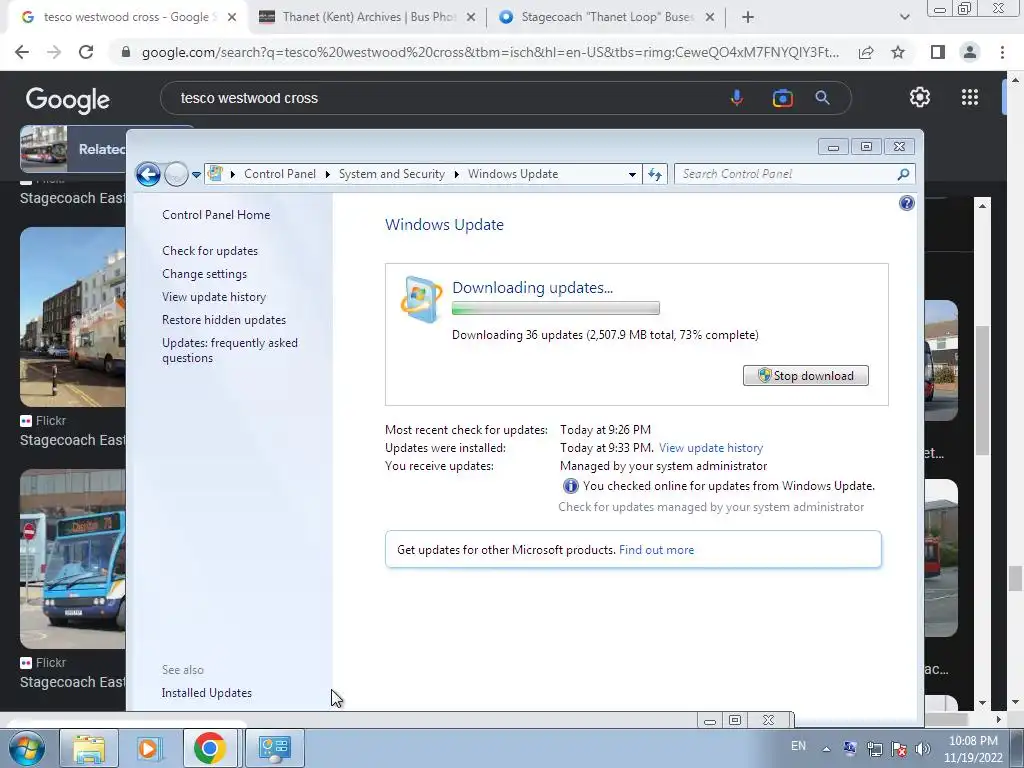Open Google quick settings gear
This screenshot has height=768, width=1024.
point(920,97)
